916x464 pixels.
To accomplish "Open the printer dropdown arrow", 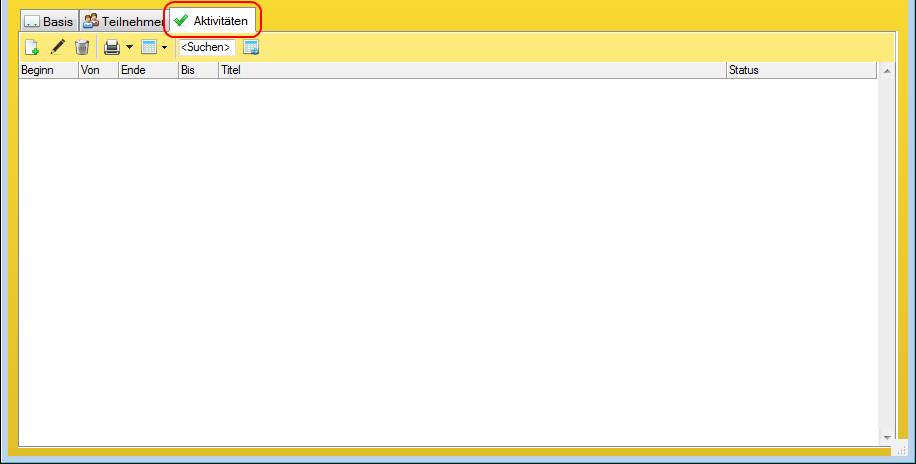I will (129, 47).
